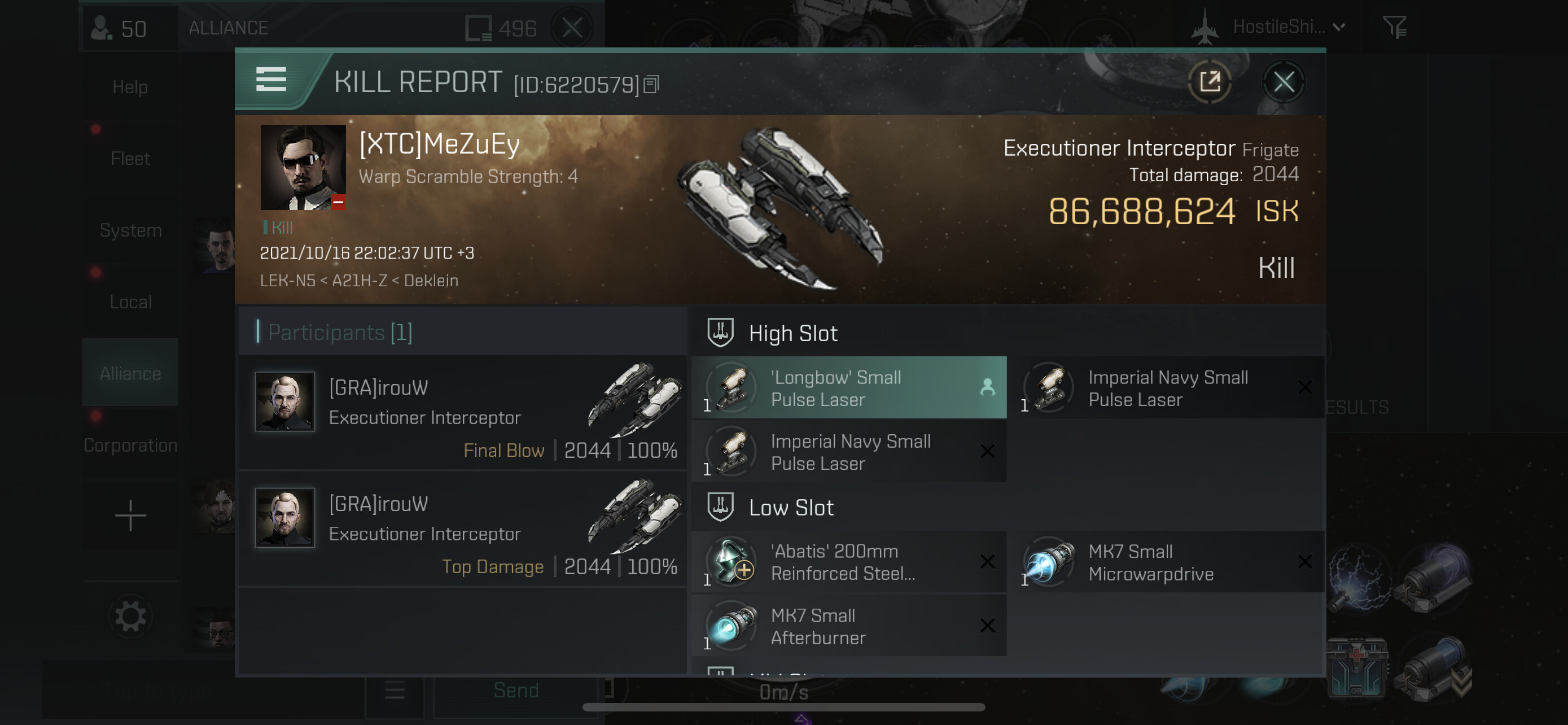1568x725 pixels.
Task: Open the kill report hamburger menu
Action: (x=271, y=80)
